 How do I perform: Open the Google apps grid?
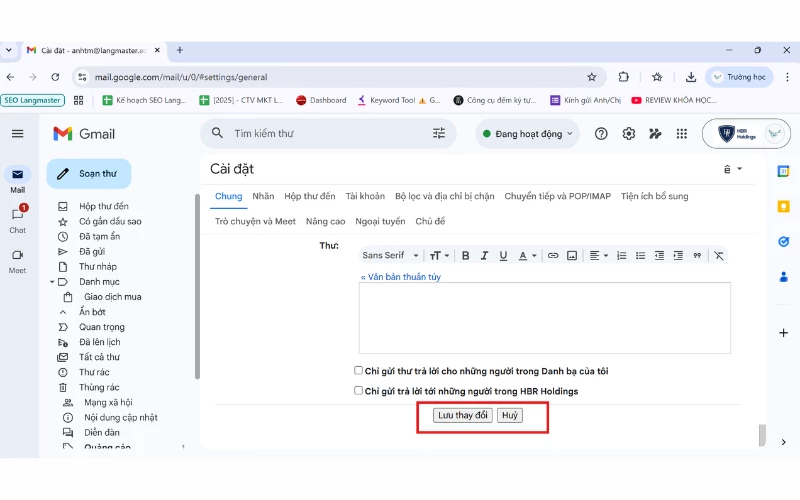[x=682, y=134]
